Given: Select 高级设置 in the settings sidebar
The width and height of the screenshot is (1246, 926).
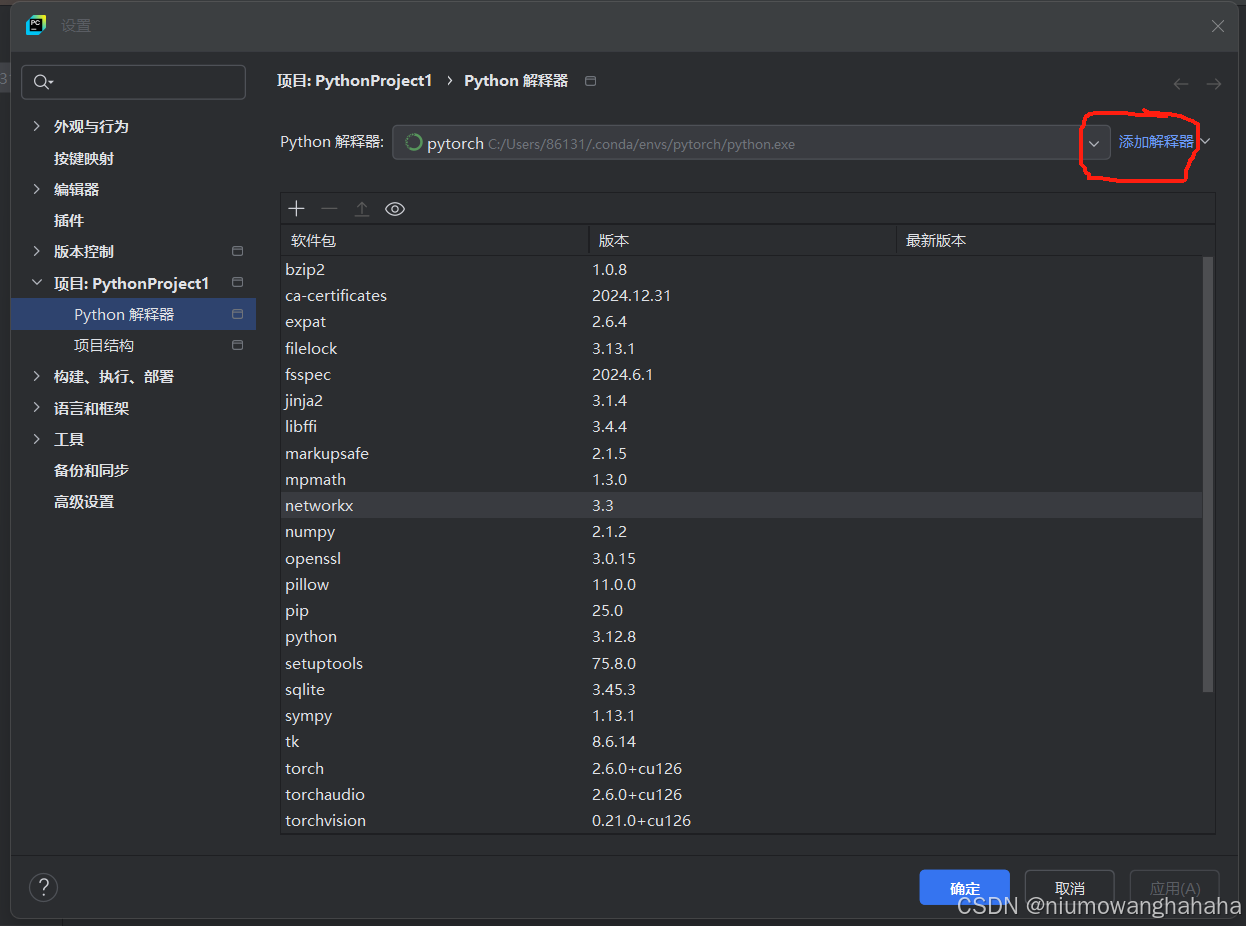Looking at the screenshot, I should [x=84, y=501].
